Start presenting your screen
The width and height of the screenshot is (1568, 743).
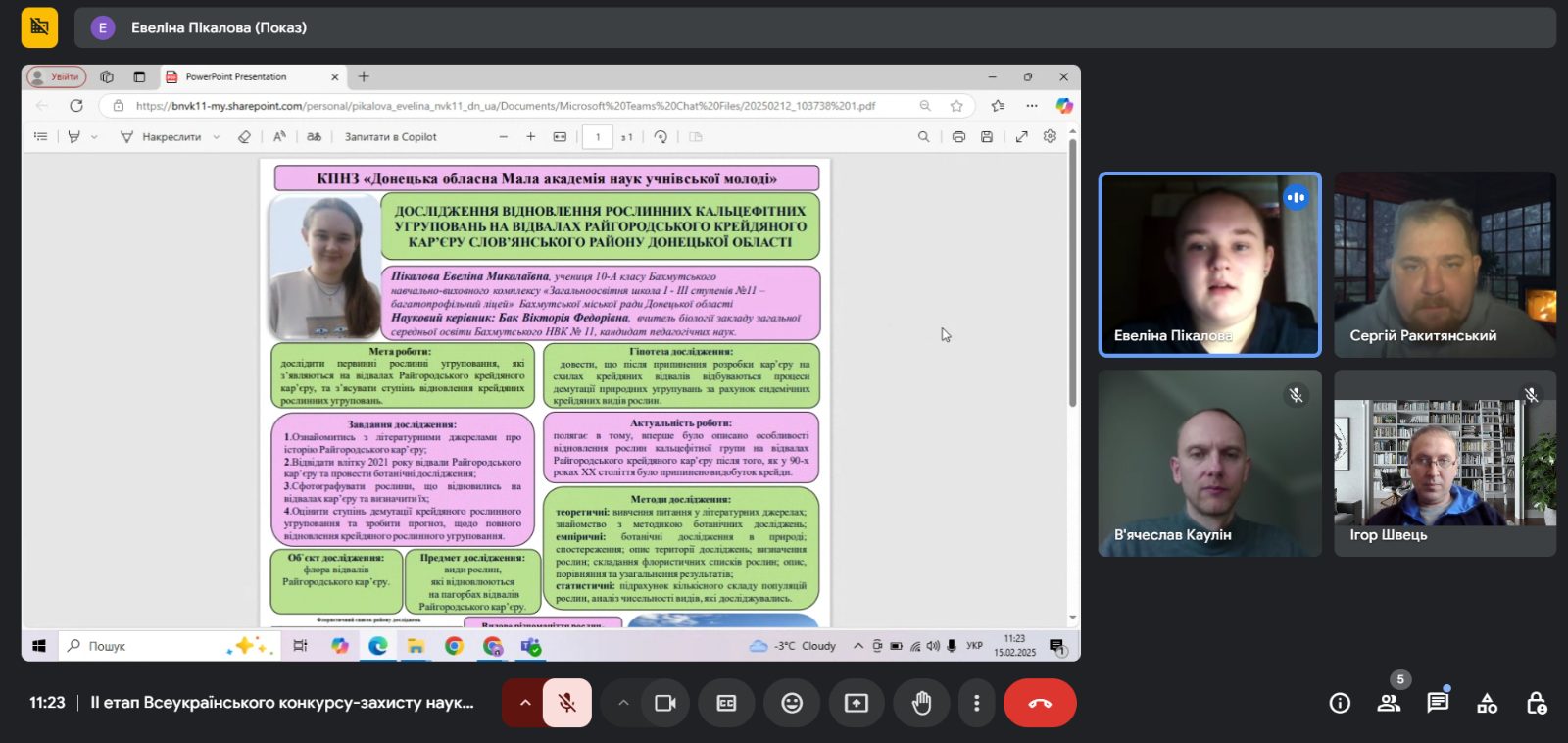pos(857,703)
